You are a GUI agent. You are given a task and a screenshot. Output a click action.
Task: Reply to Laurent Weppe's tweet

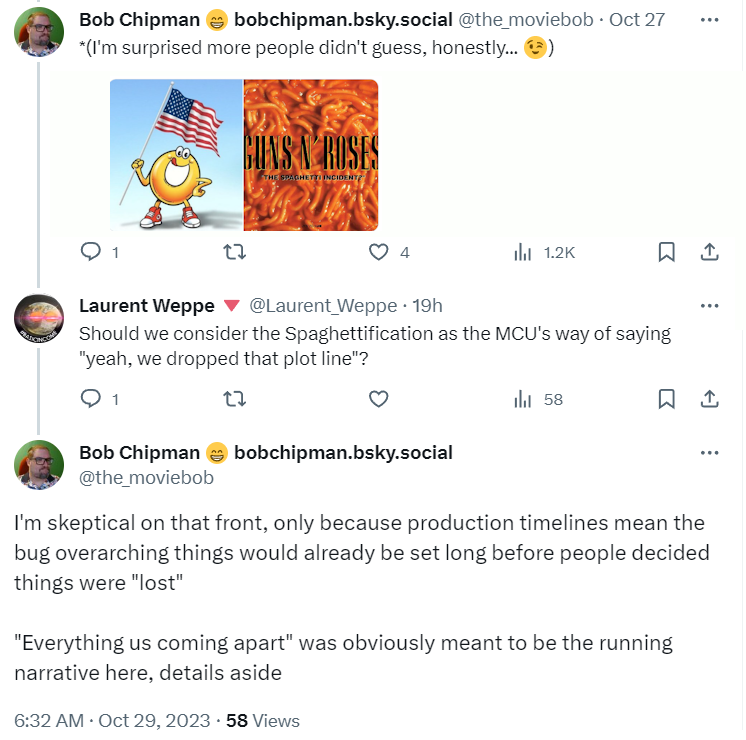click(91, 399)
